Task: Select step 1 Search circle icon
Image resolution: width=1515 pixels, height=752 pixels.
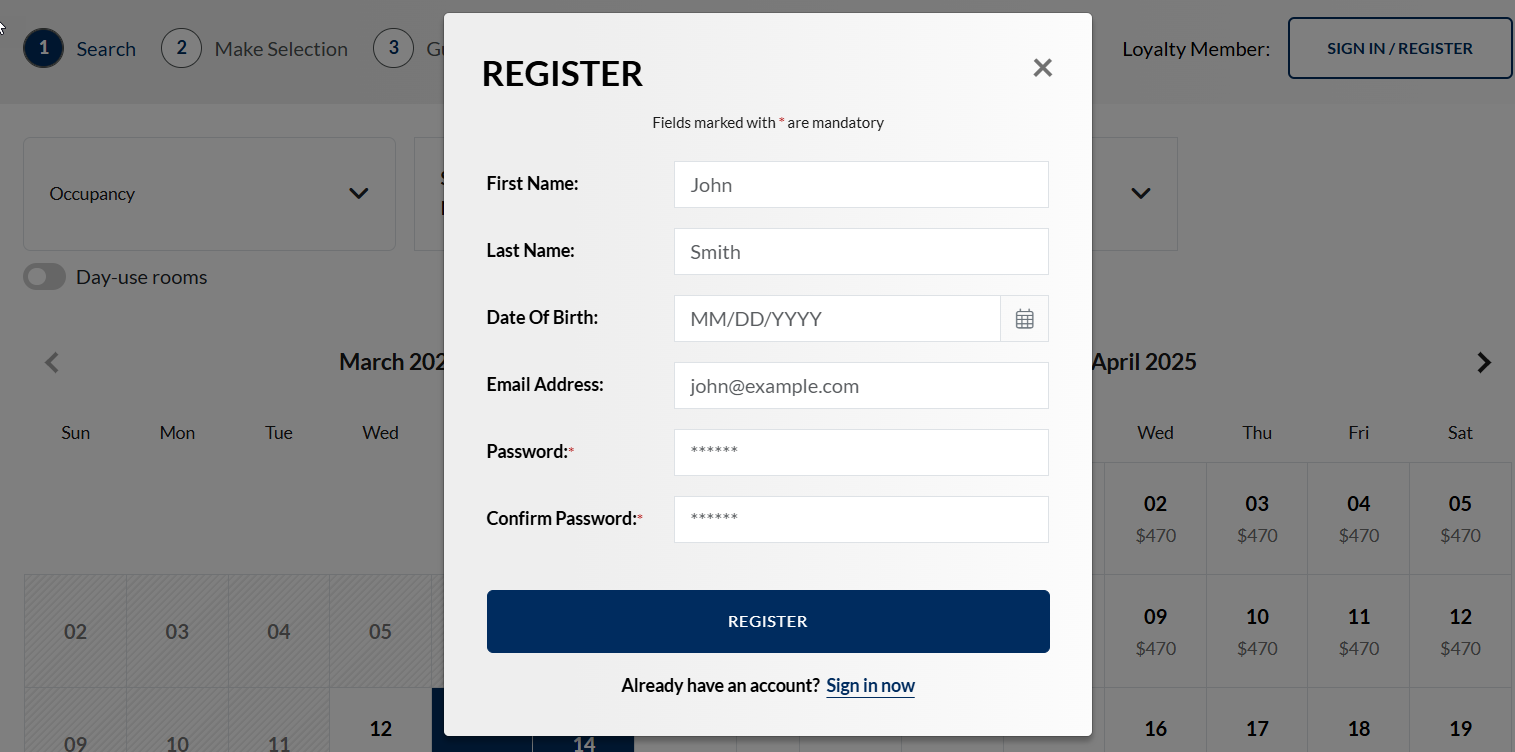Action: click(44, 48)
